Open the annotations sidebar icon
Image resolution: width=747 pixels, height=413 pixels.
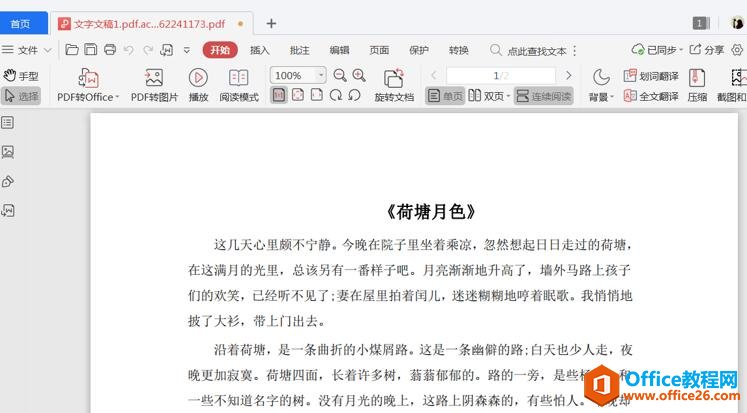(x=8, y=181)
